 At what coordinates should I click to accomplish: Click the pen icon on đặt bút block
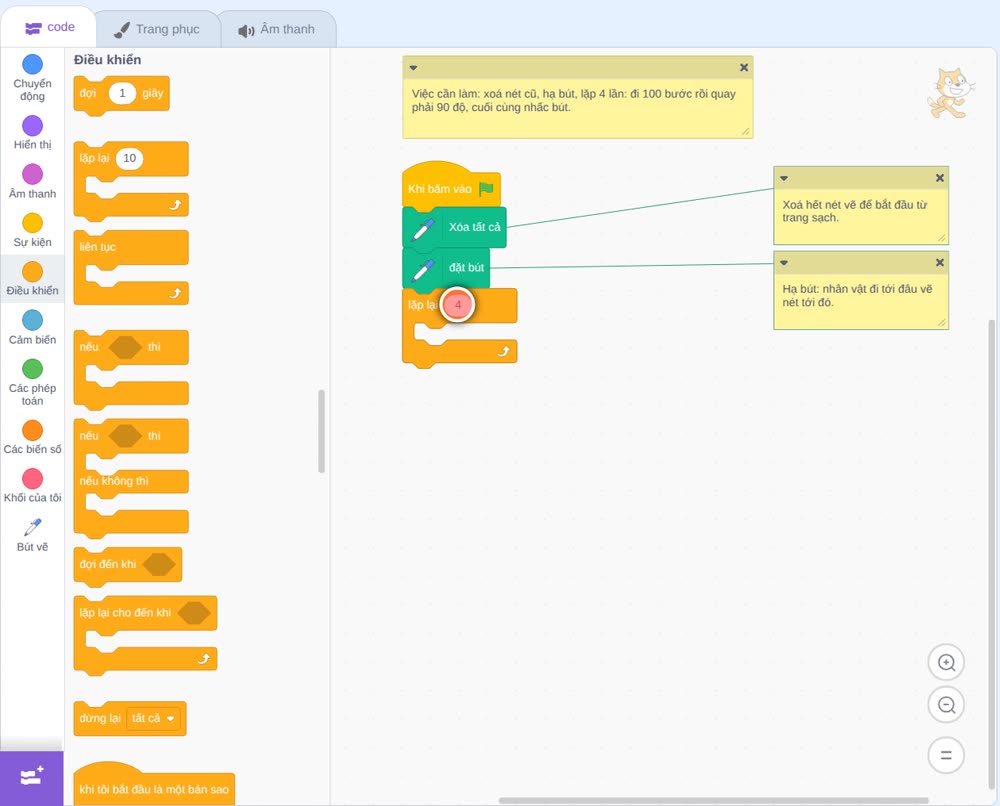(423, 269)
